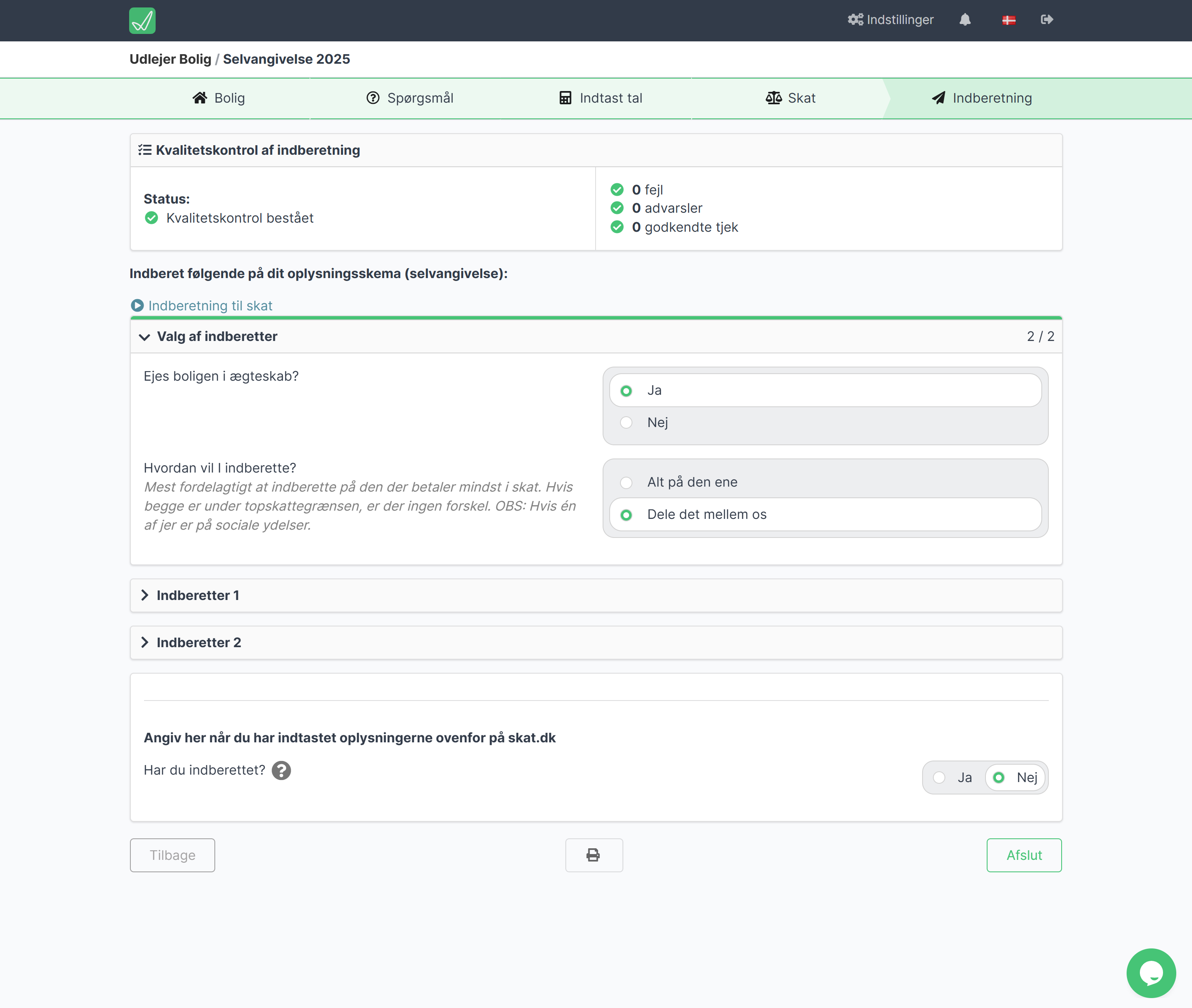Expand the Indberetter 2 section
The image size is (1192, 1008).
pyautogui.click(x=199, y=643)
